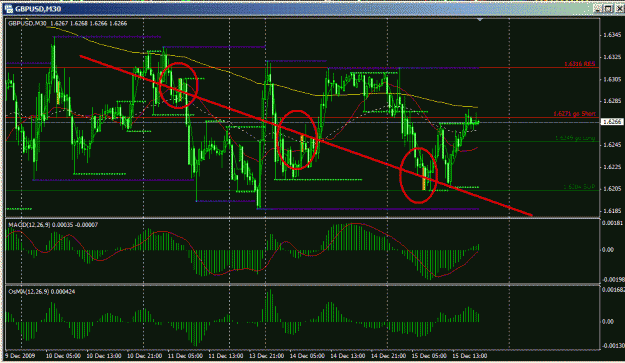Click time axis label 11 Dec 13:00
The width and height of the screenshot is (625, 363).
pos(226,356)
